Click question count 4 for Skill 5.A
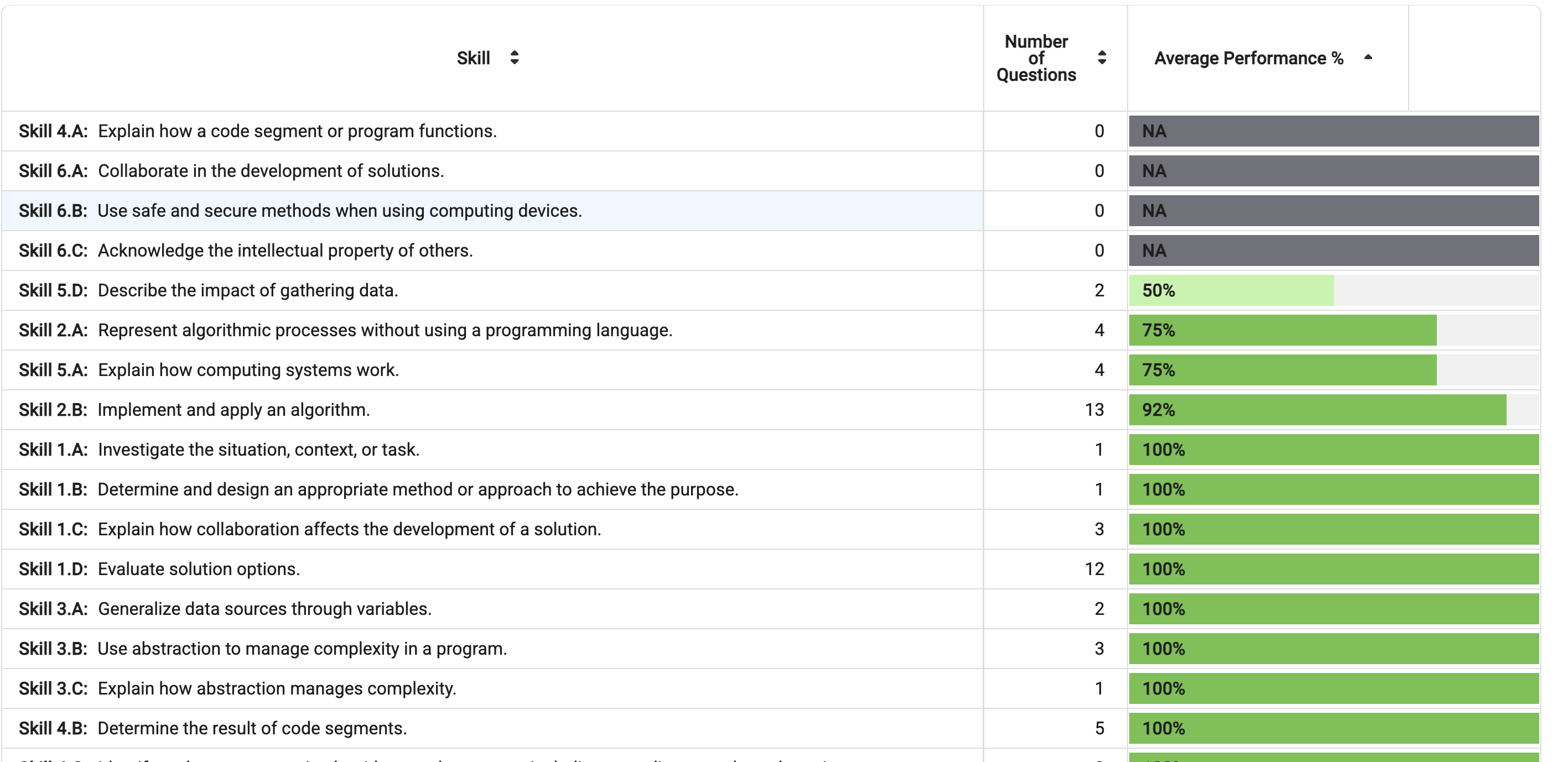The height and width of the screenshot is (762, 1568). click(x=1099, y=370)
